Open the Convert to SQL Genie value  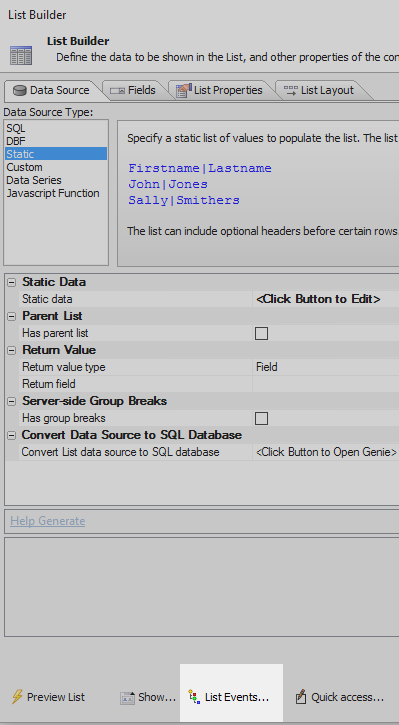326,452
